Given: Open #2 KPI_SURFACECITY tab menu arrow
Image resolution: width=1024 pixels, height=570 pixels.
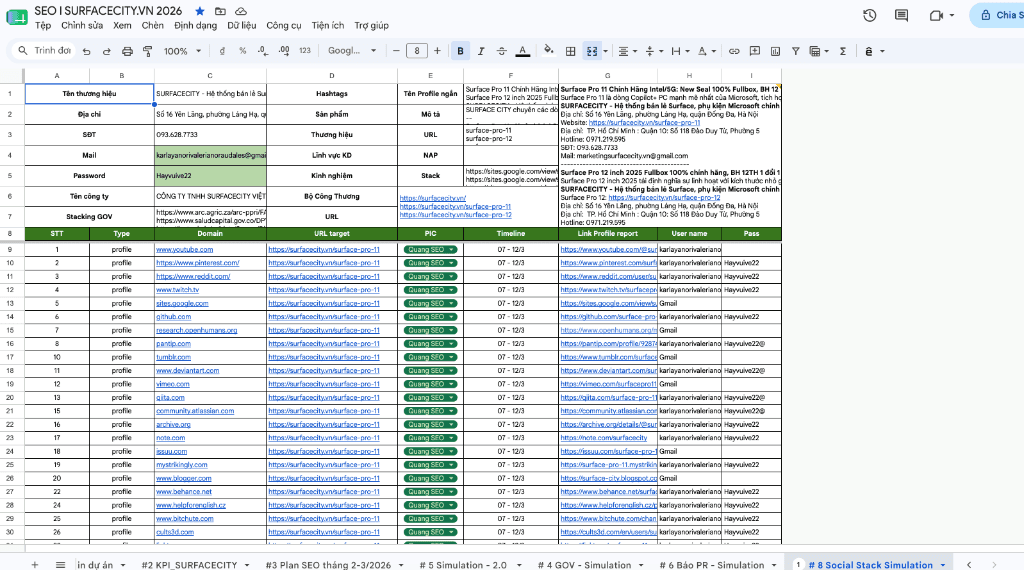Looking at the screenshot, I should (x=247, y=565).
